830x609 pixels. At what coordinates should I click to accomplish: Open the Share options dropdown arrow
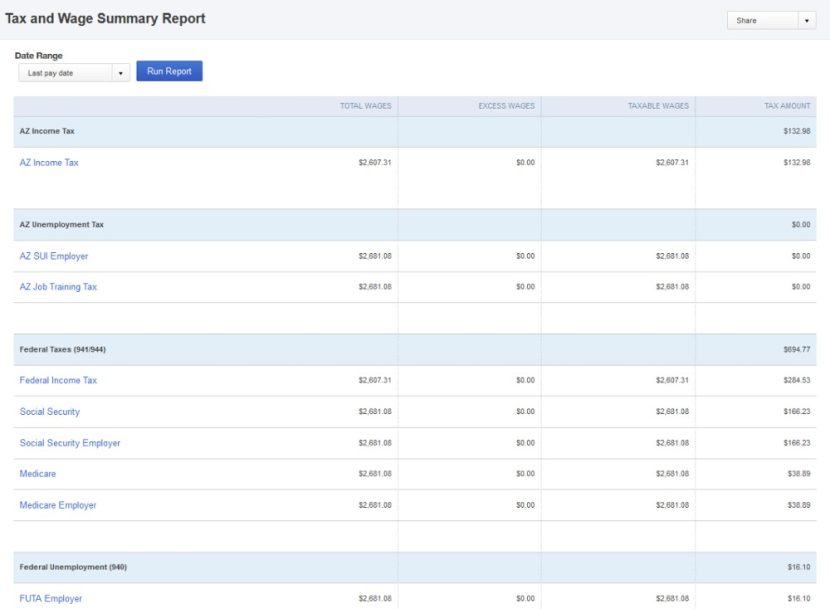click(808, 19)
